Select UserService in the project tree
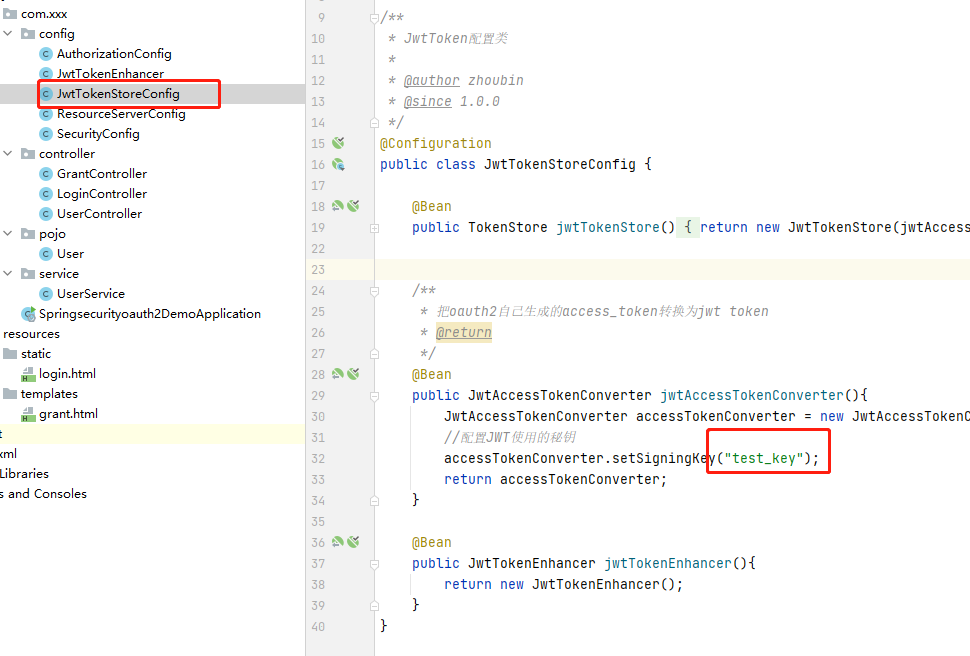 click(91, 293)
